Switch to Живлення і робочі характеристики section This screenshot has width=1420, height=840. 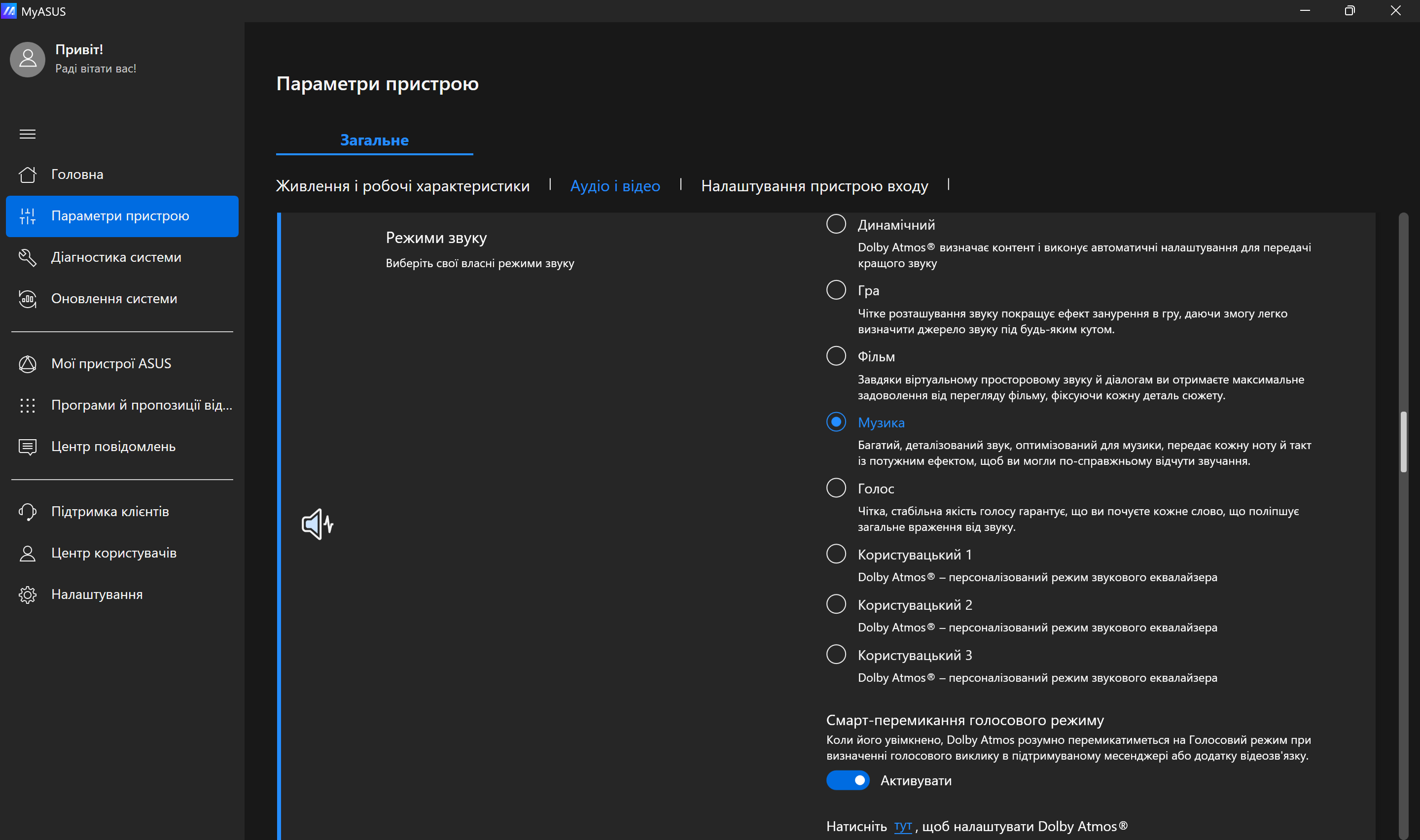(402, 186)
